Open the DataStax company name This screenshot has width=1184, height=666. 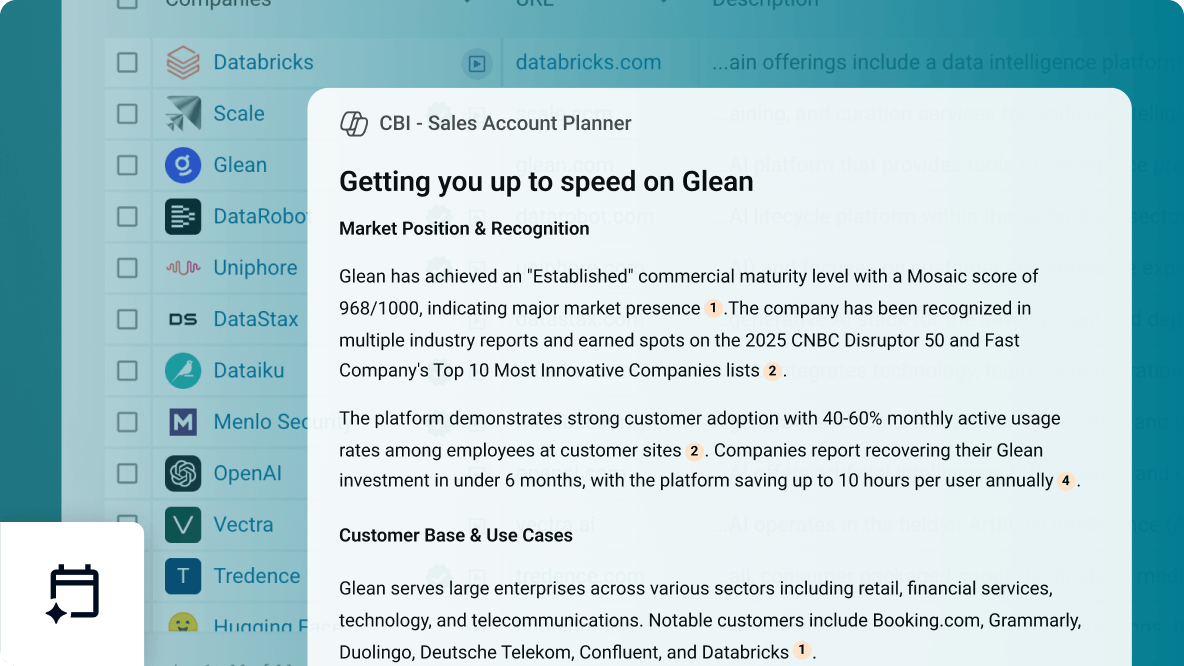click(x=255, y=320)
